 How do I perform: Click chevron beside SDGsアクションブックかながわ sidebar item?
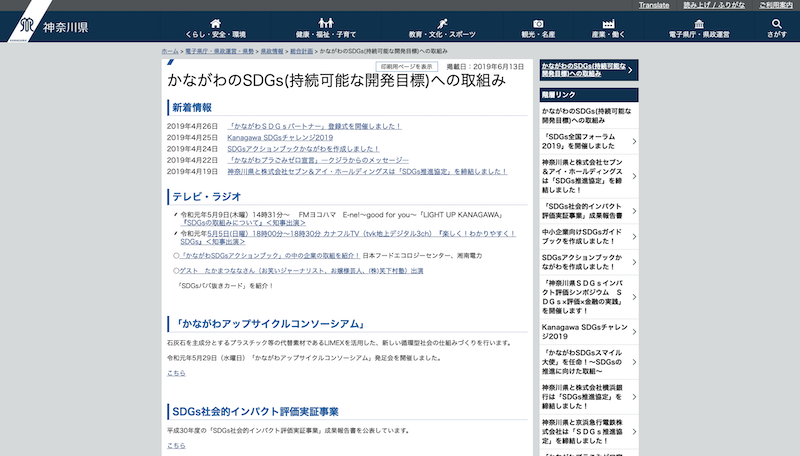634,262
